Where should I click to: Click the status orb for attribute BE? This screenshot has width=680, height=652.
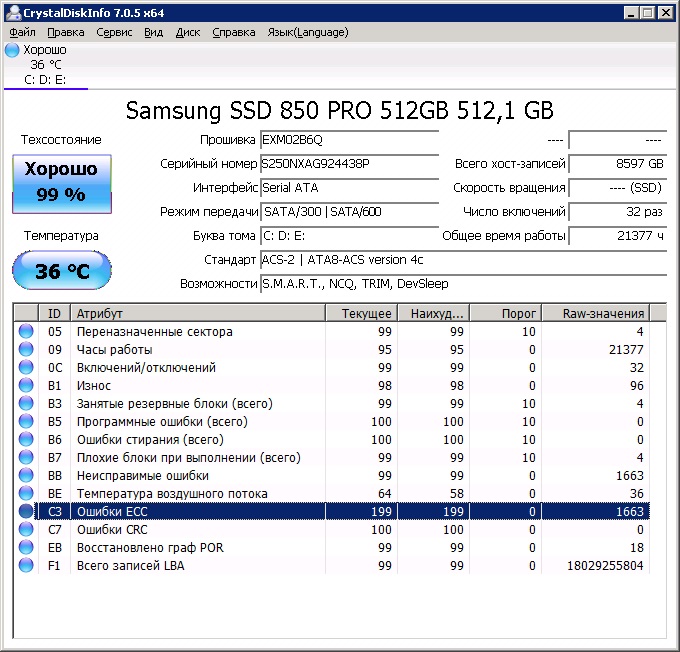26,493
